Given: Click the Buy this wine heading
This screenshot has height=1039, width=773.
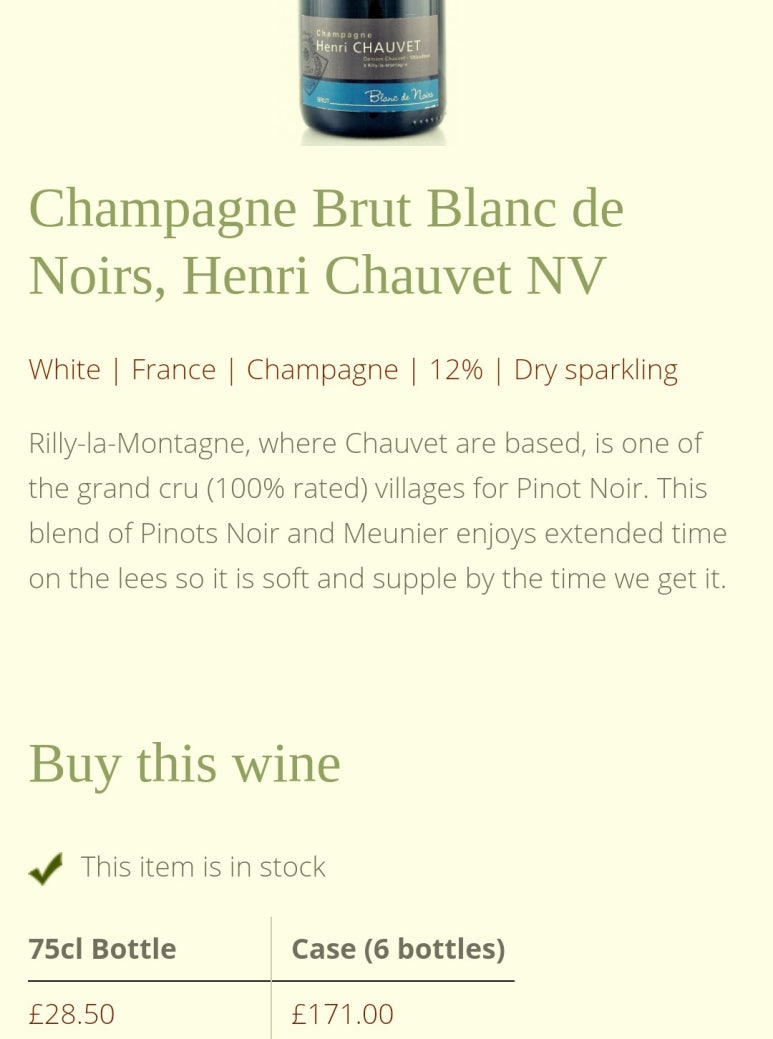Looking at the screenshot, I should 184,764.
